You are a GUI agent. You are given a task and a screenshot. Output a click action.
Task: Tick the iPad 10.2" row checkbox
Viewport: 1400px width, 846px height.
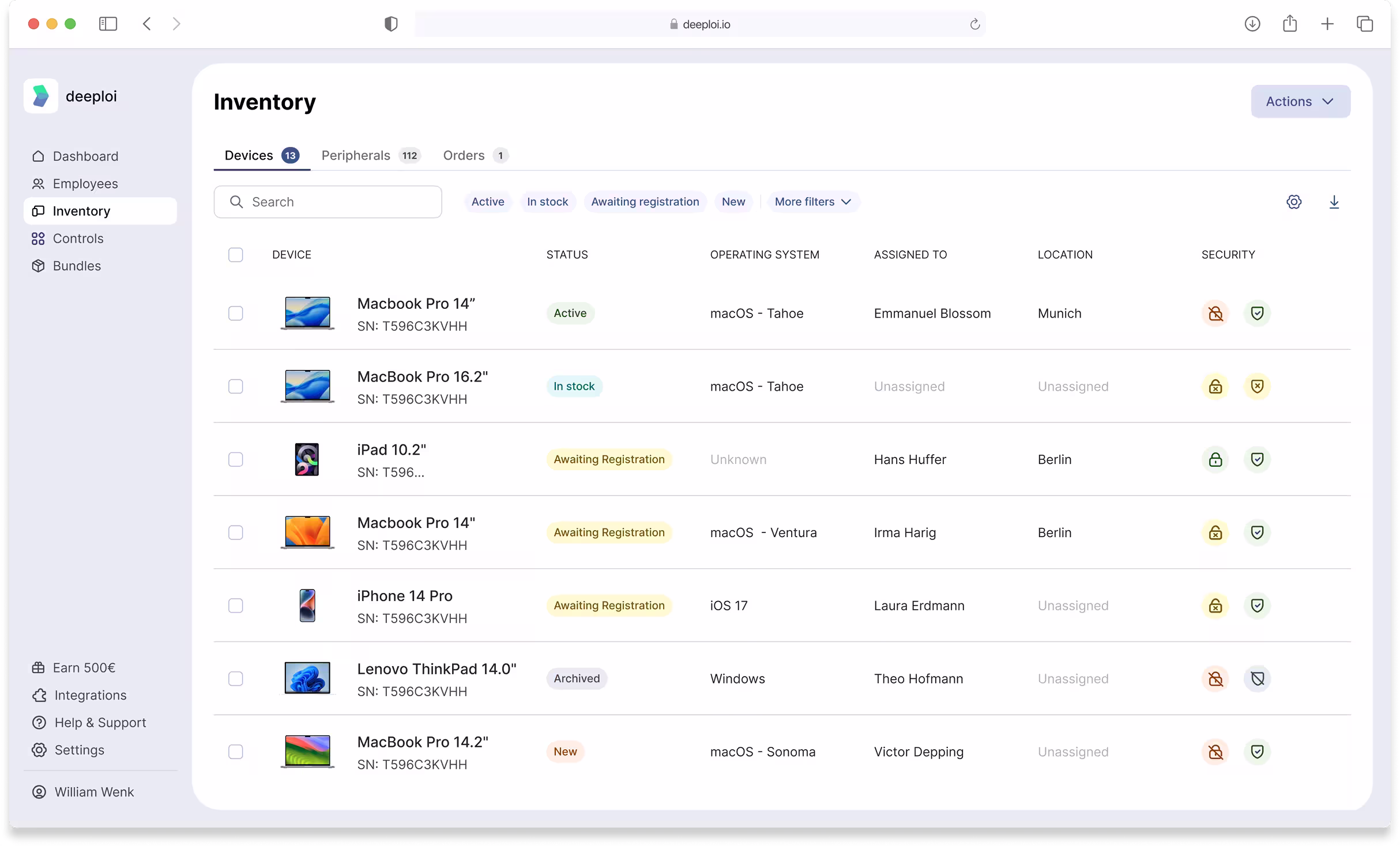235,459
